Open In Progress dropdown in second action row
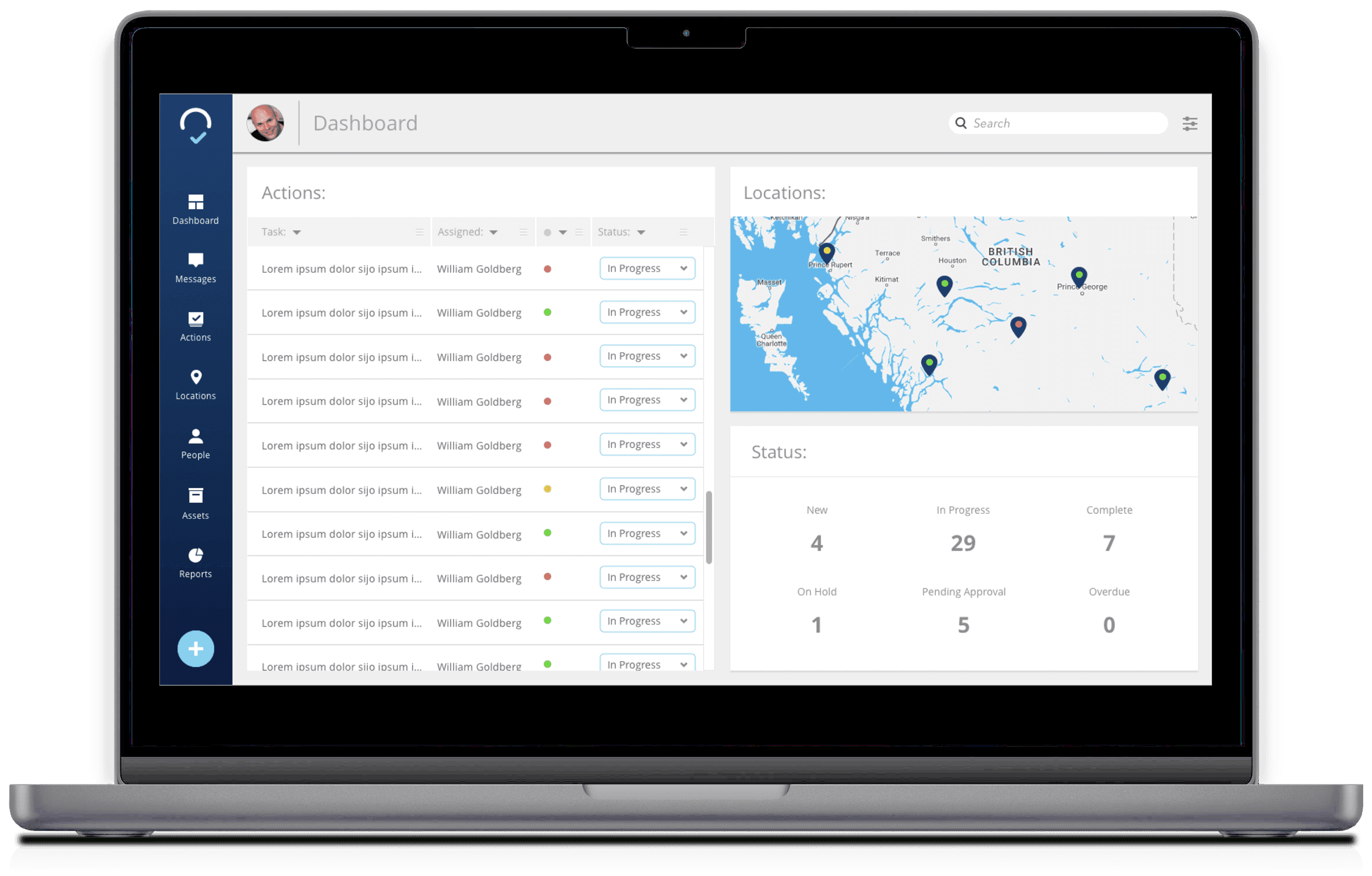 [x=647, y=312]
